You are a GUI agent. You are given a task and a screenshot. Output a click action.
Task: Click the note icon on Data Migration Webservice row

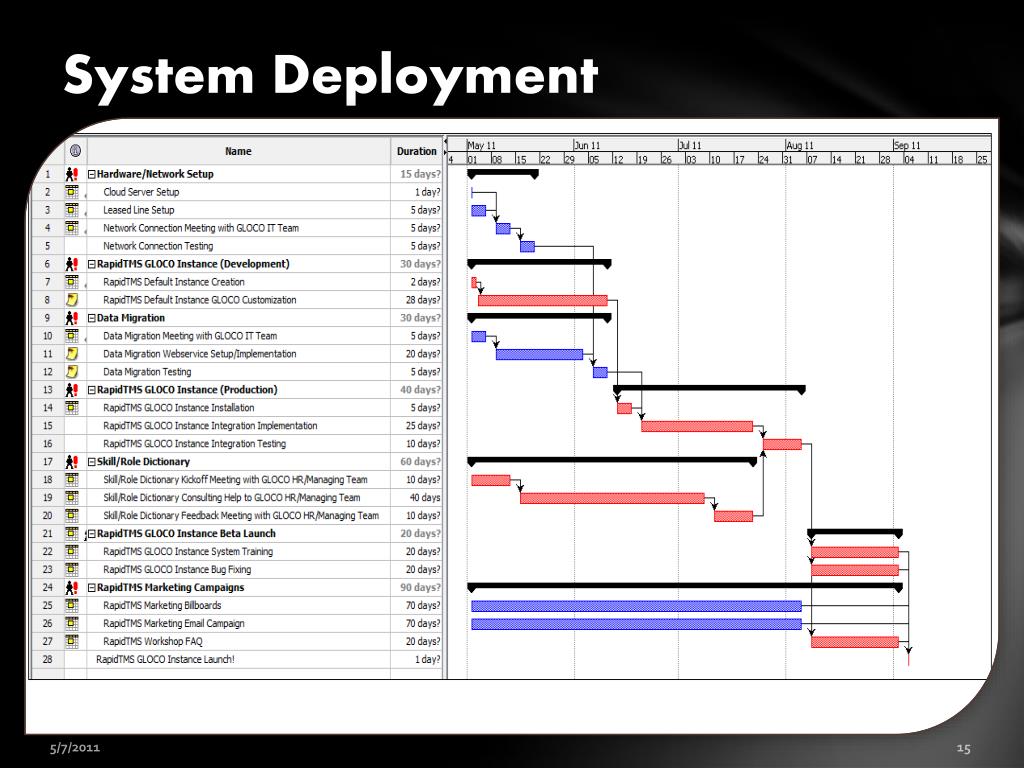(72, 353)
